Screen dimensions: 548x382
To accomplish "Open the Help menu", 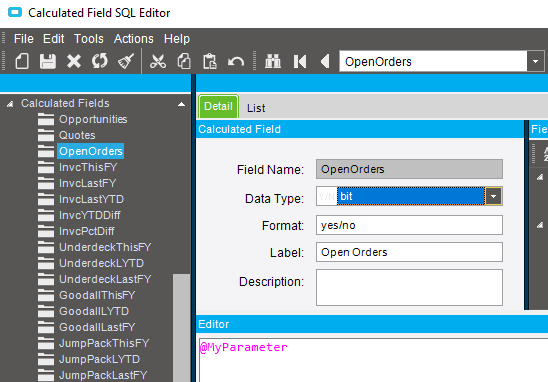I will pos(177,38).
